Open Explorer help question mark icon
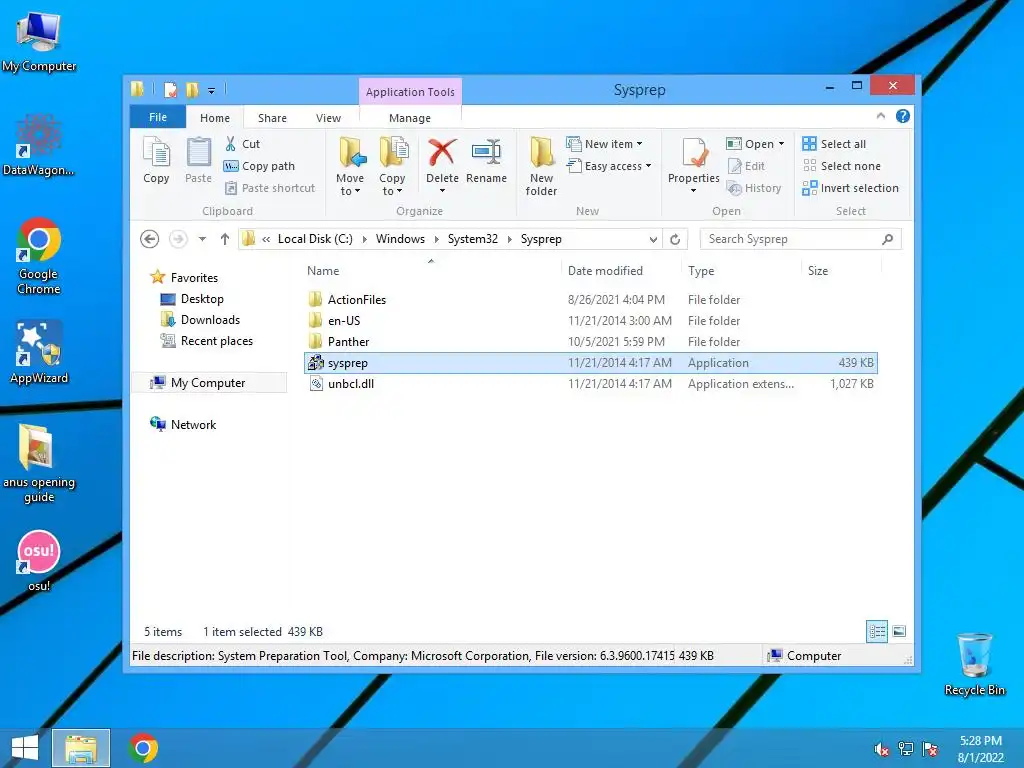This screenshot has width=1024, height=768. click(903, 116)
